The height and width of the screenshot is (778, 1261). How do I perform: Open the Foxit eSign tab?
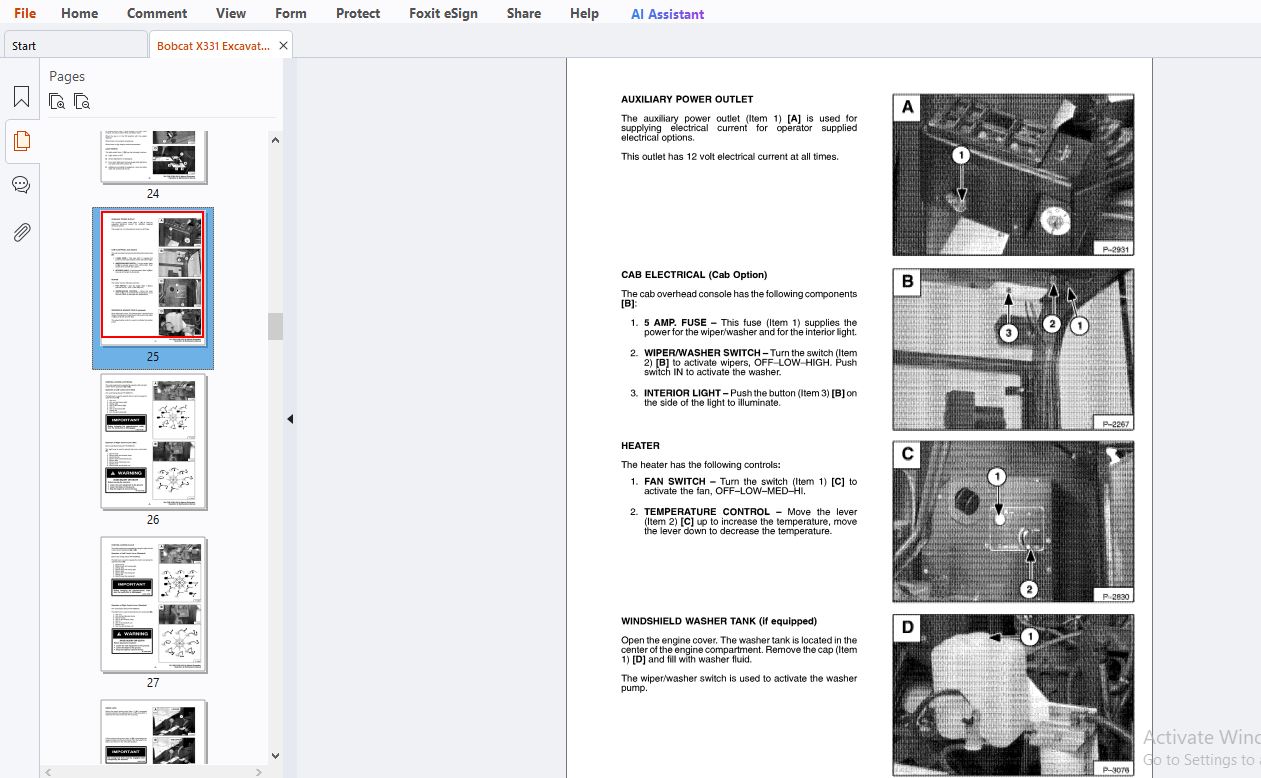click(x=443, y=13)
